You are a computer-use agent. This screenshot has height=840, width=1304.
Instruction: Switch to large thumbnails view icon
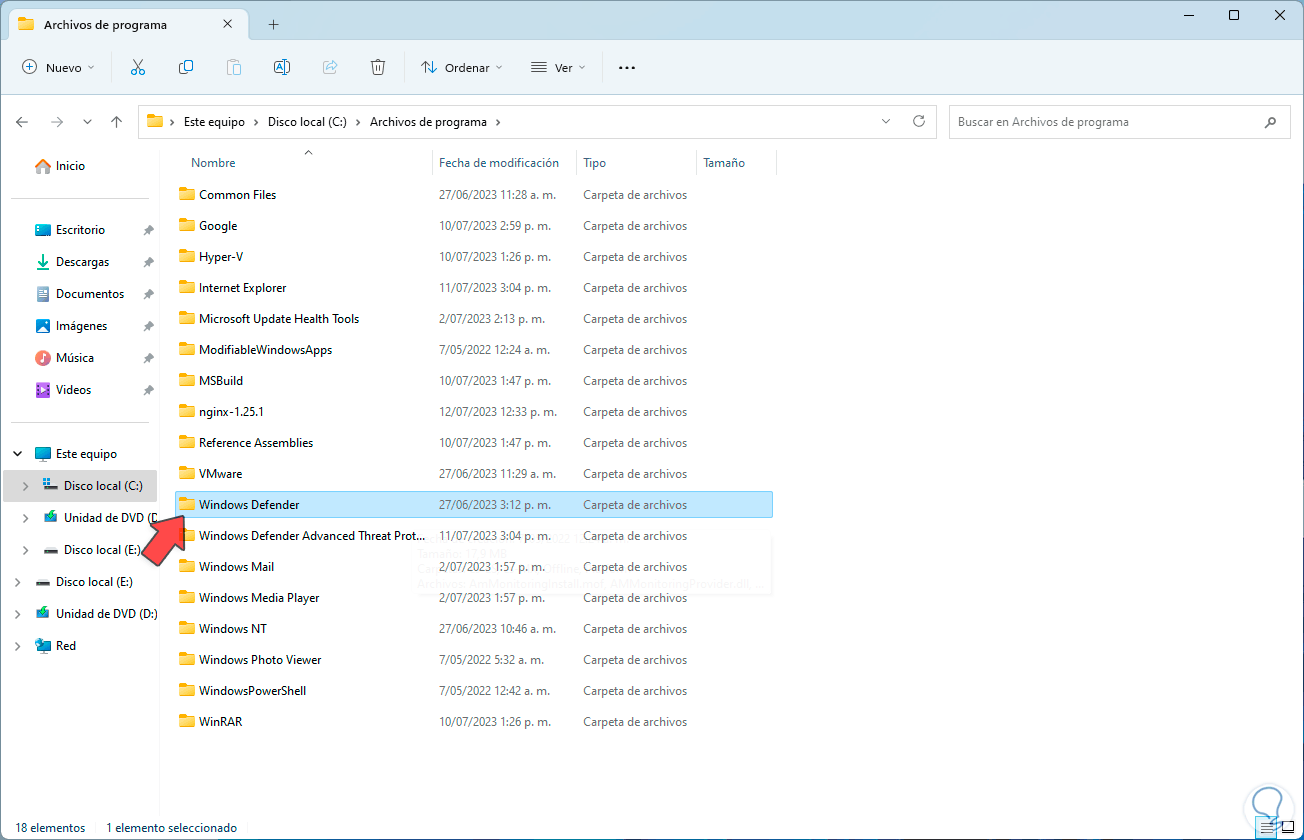(x=1289, y=828)
